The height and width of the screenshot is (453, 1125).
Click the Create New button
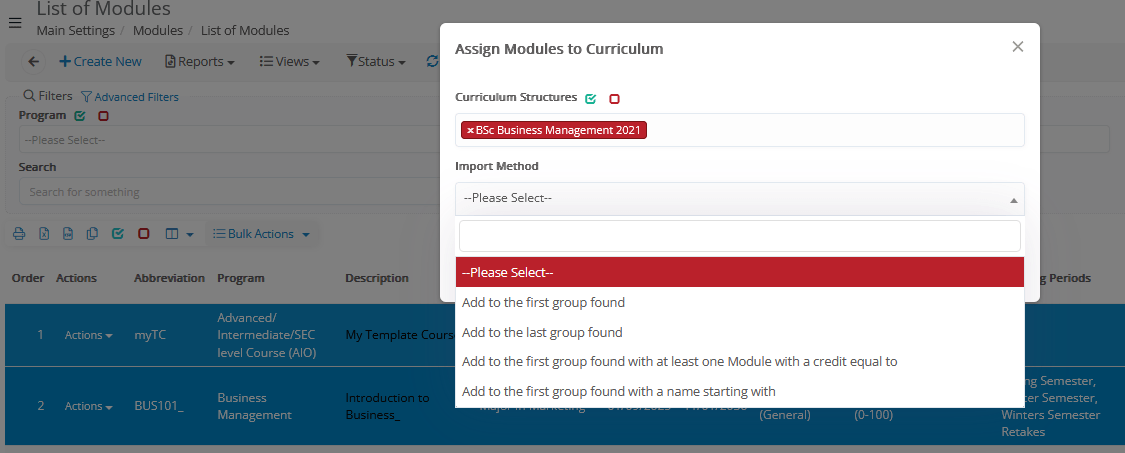(101, 62)
